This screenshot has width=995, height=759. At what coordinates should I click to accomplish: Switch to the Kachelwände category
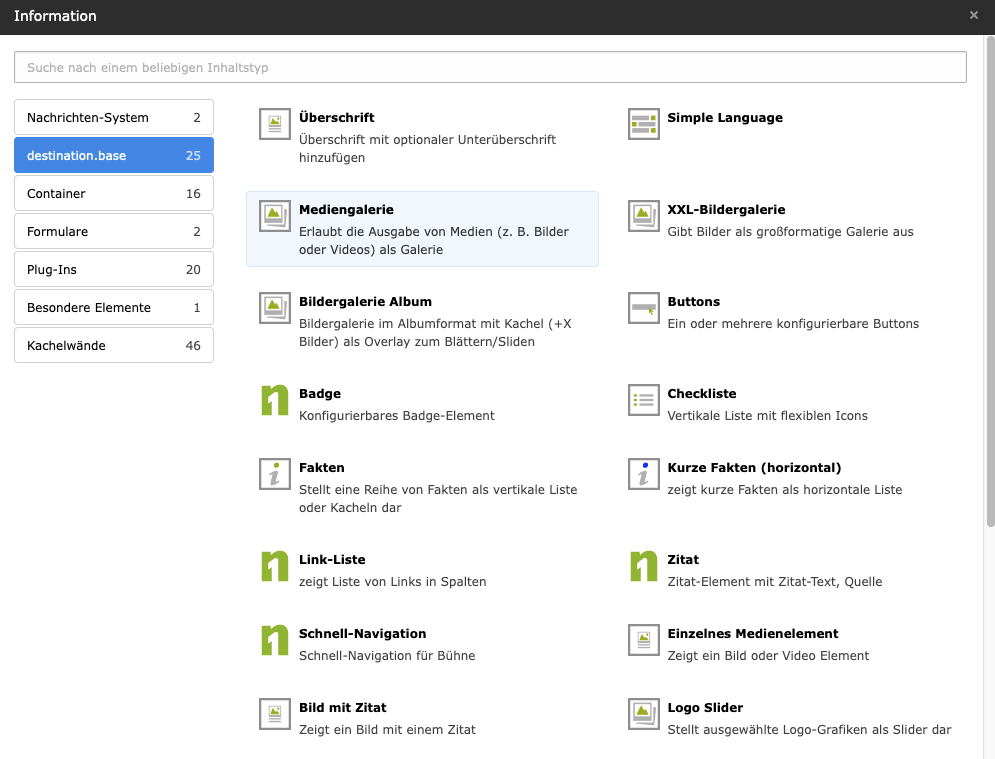tap(114, 346)
